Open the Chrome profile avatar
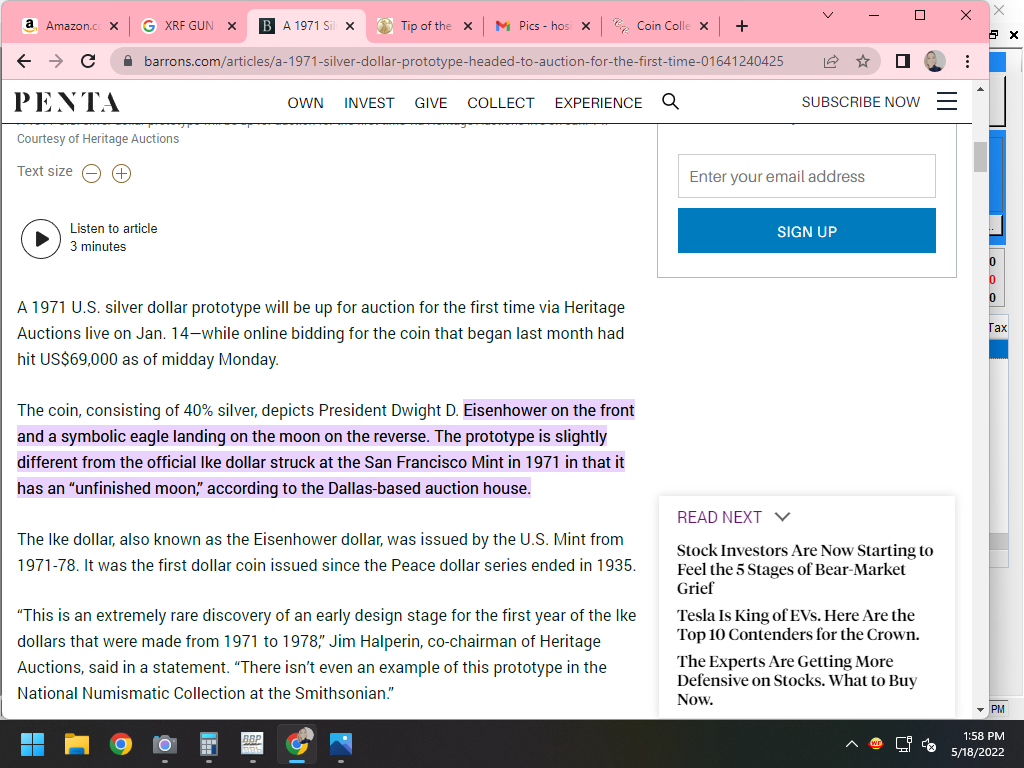 [935, 61]
